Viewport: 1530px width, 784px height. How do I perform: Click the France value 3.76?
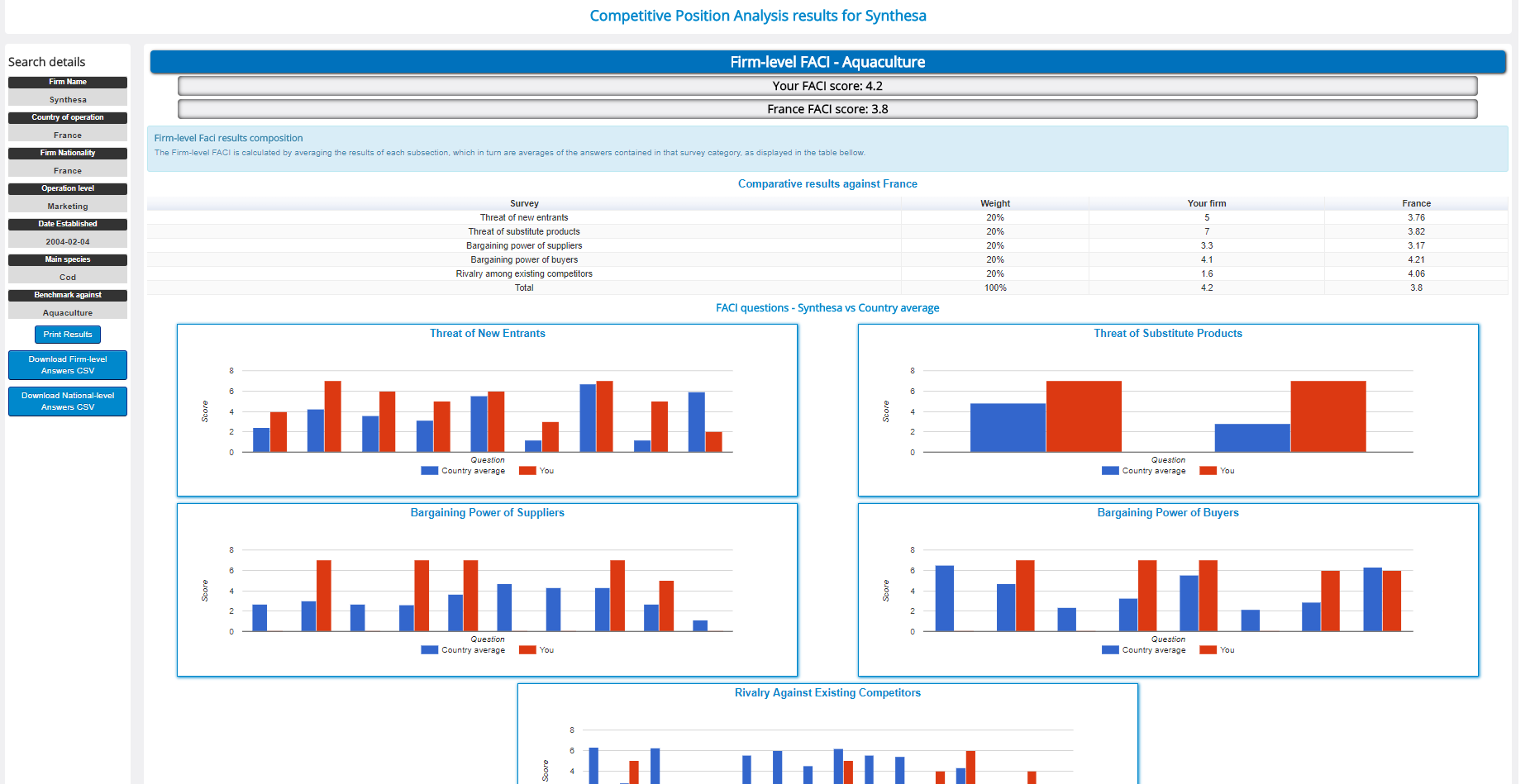(x=1416, y=218)
